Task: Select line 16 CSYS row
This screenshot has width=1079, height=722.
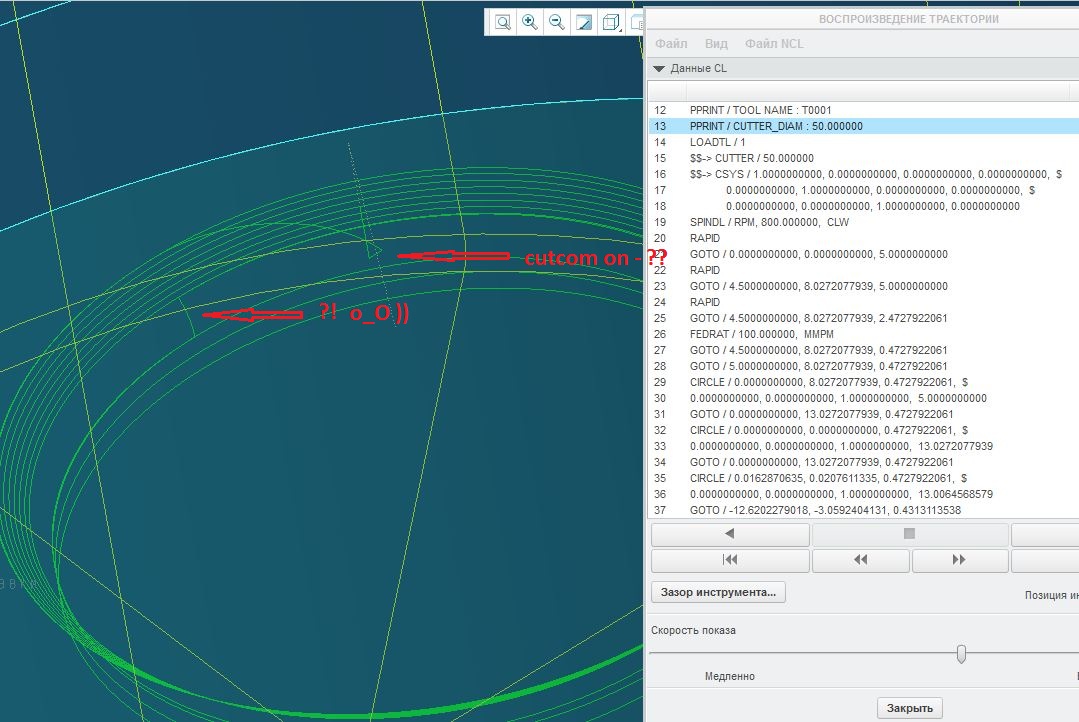Action: click(864, 174)
